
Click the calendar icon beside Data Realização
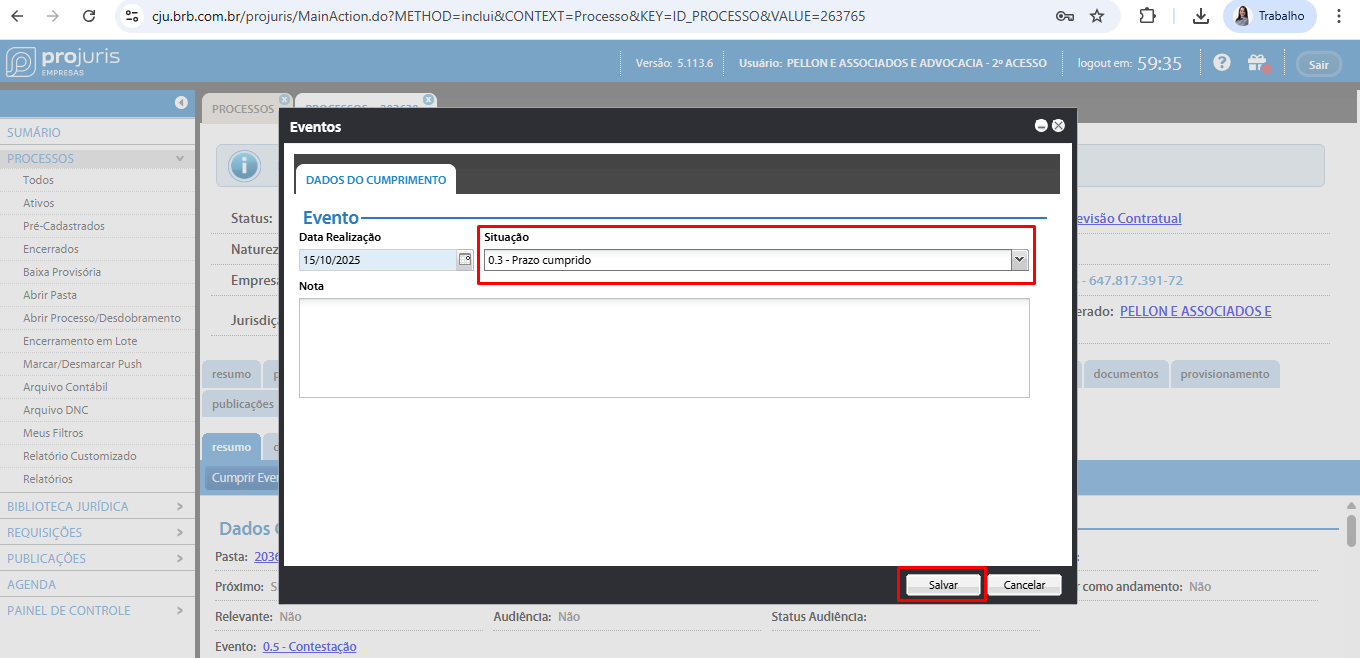tap(464, 260)
